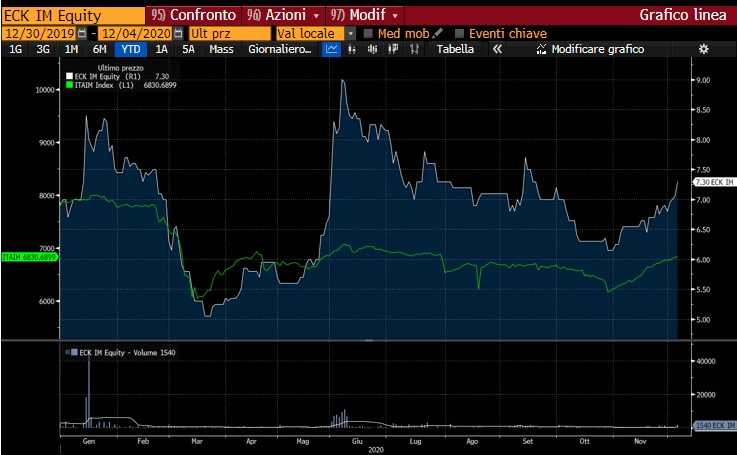737x455 pixels.
Task: Click the ECK IM Equity - Volume 1540 label
Action: pos(127,353)
